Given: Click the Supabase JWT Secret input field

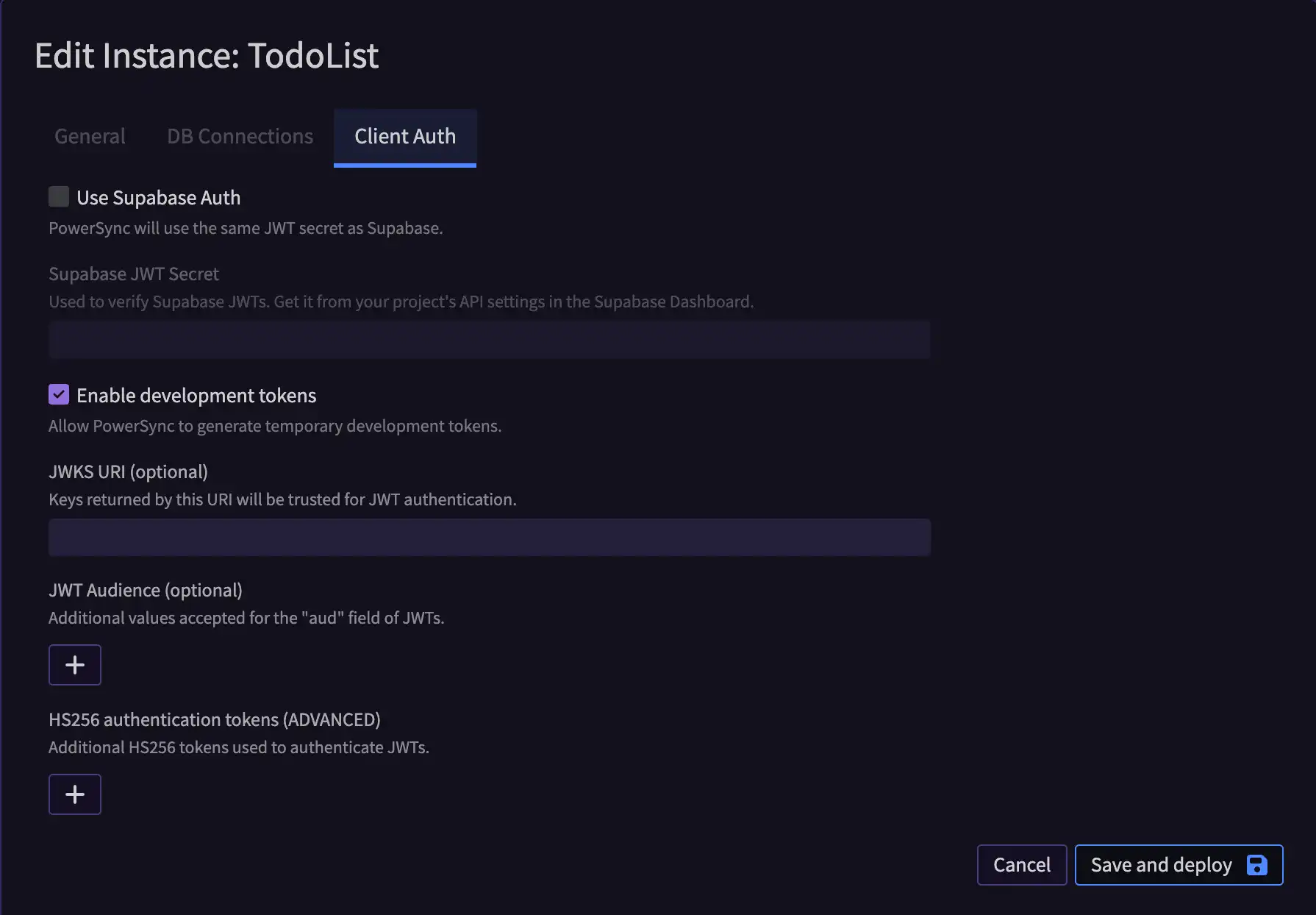Looking at the screenshot, I should coord(489,339).
